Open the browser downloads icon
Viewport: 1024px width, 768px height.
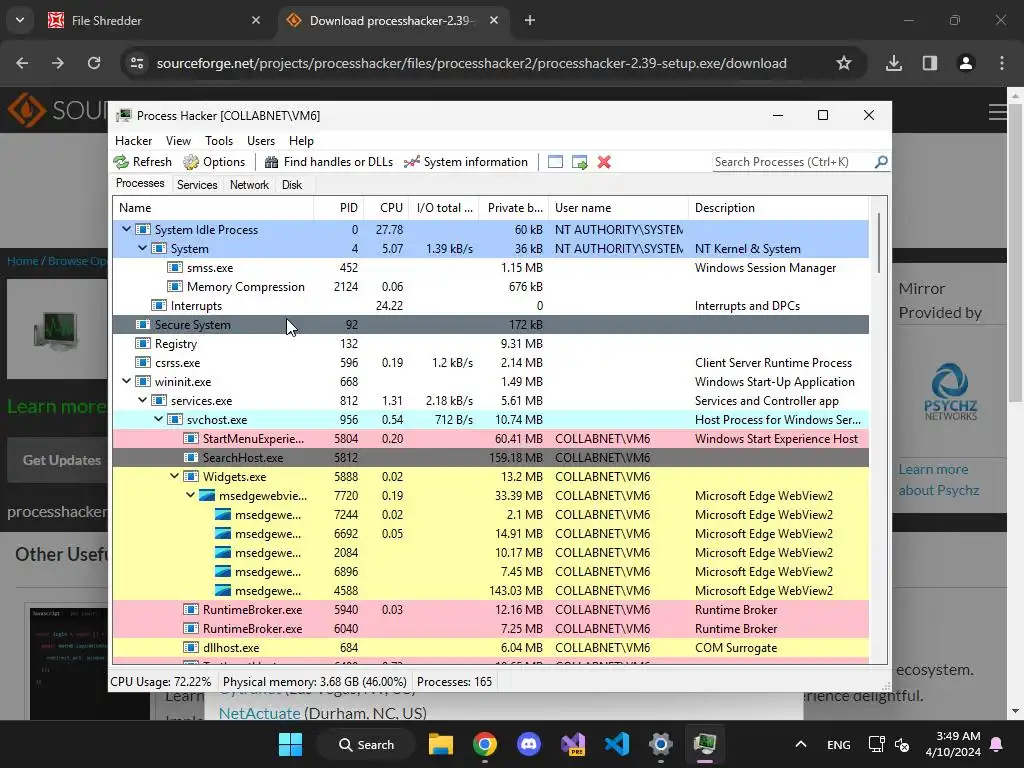coord(894,63)
